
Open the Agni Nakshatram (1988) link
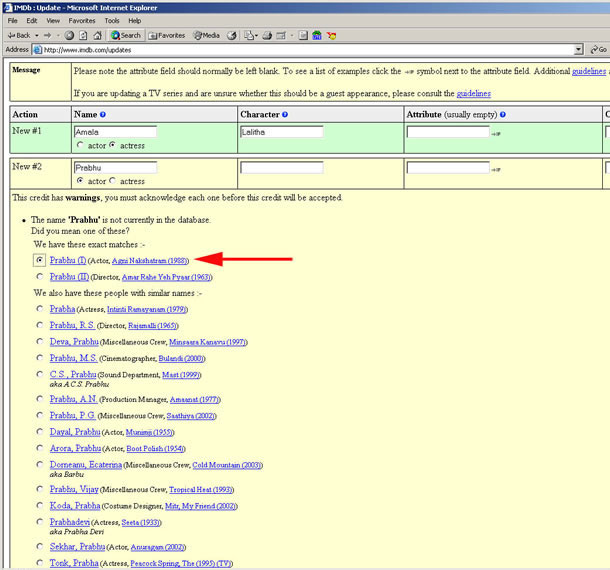point(150,261)
